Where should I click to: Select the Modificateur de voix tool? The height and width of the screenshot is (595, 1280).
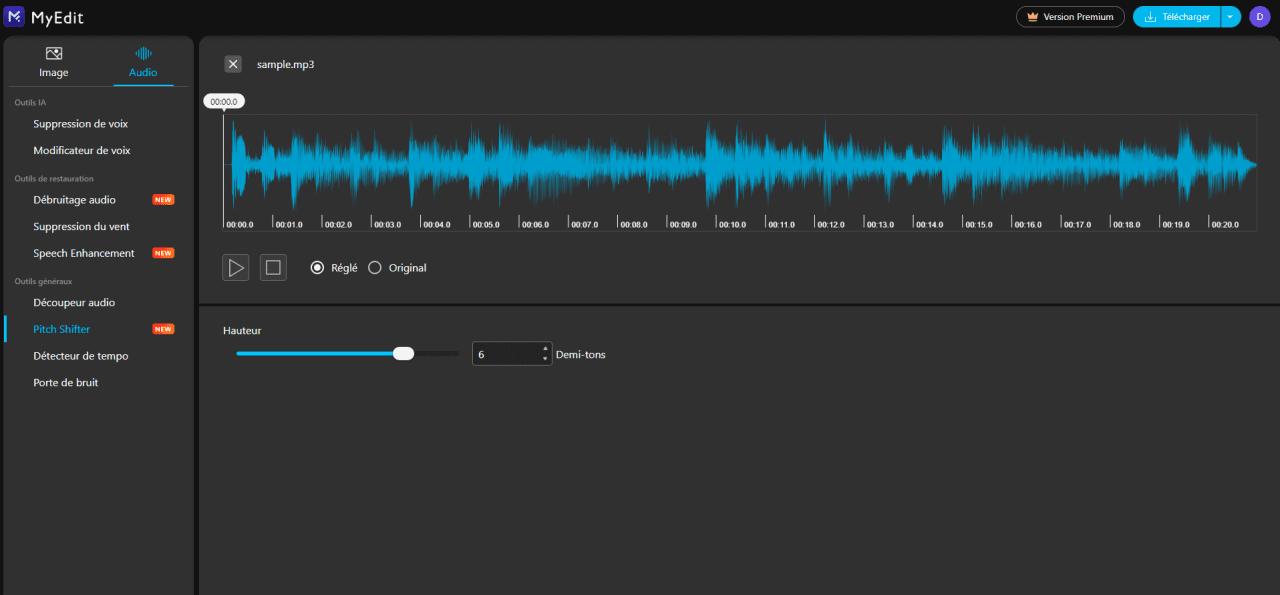point(83,150)
